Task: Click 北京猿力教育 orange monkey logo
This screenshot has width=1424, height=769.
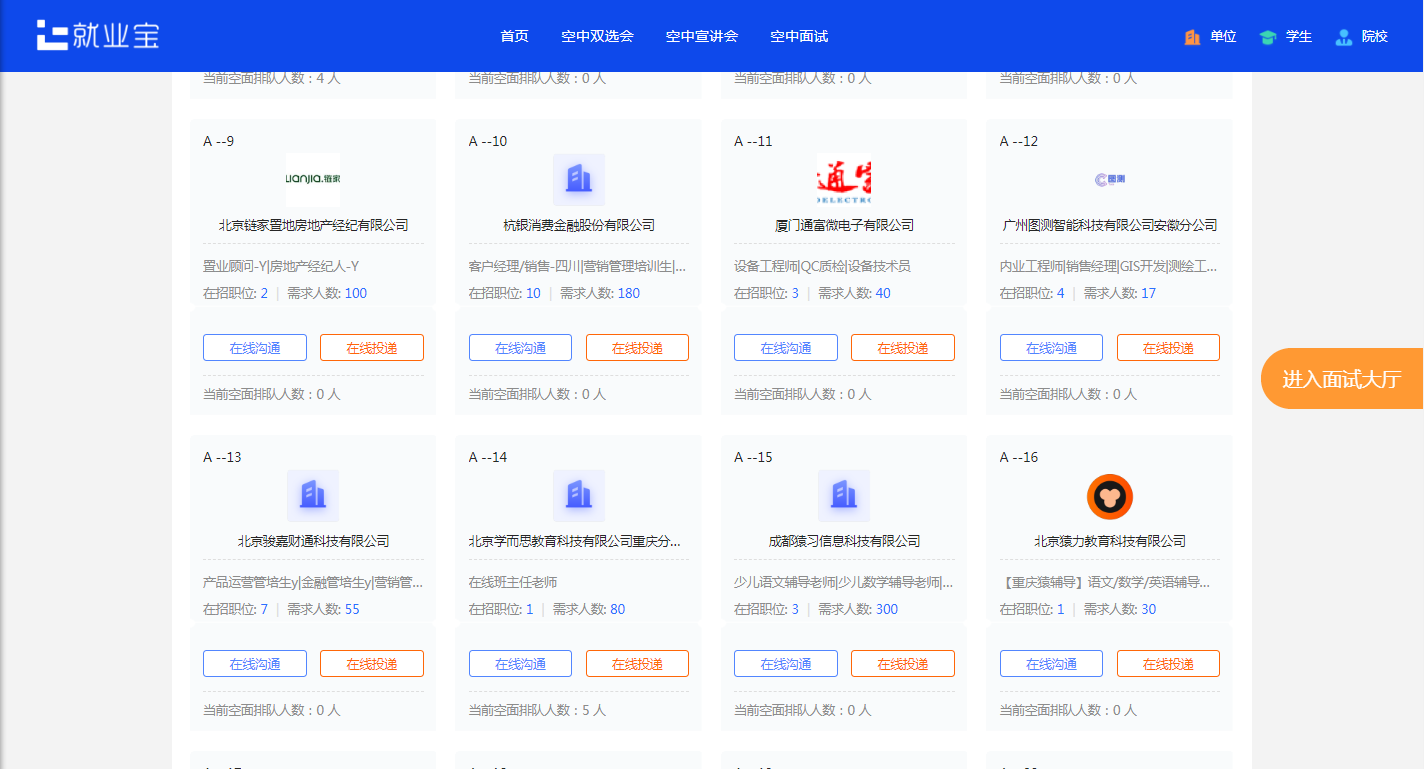Action: pos(1109,497)
